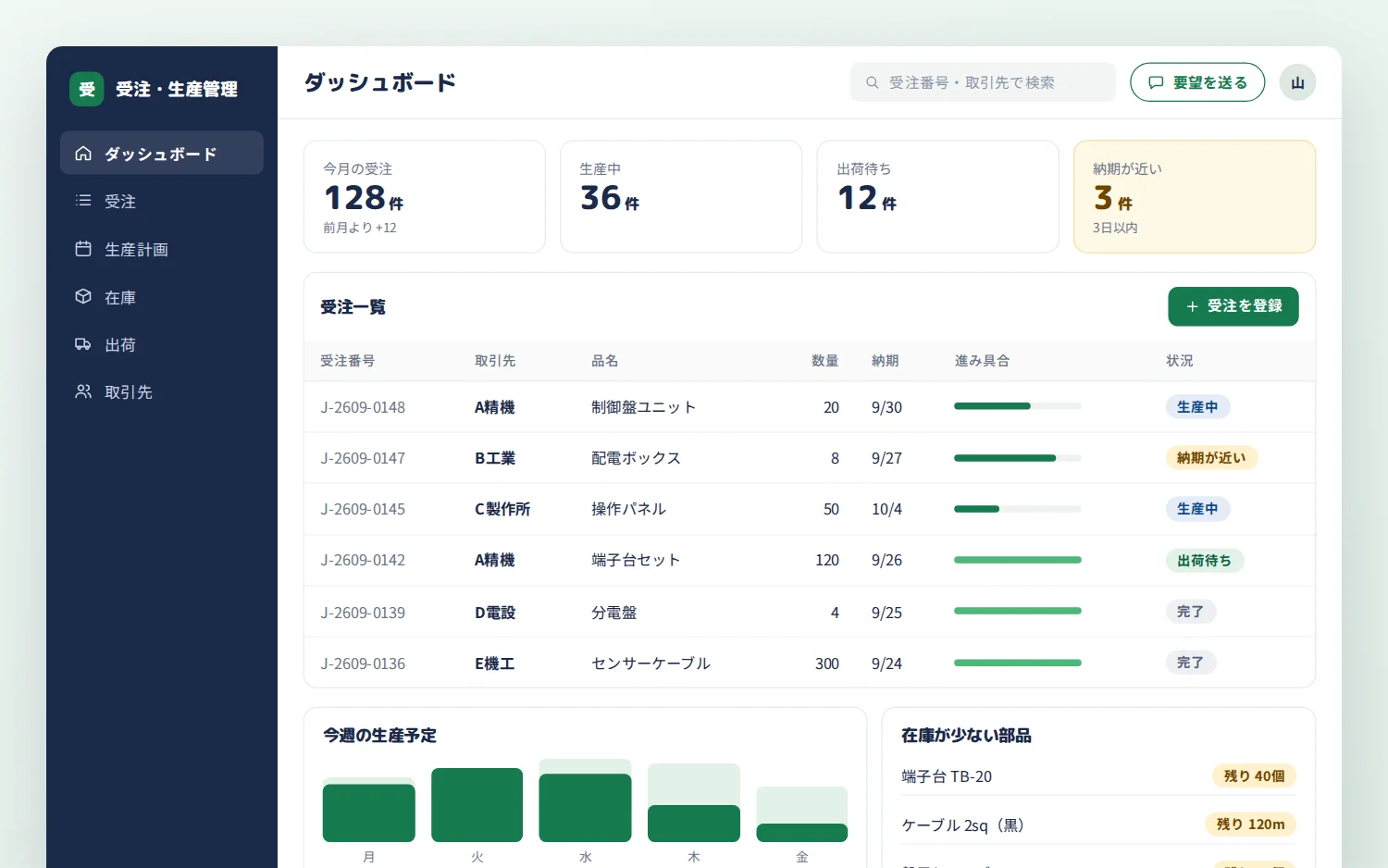Click the magnifier icon in search box
This screenshot has height=868, width=1388.
tap(872, 82)
